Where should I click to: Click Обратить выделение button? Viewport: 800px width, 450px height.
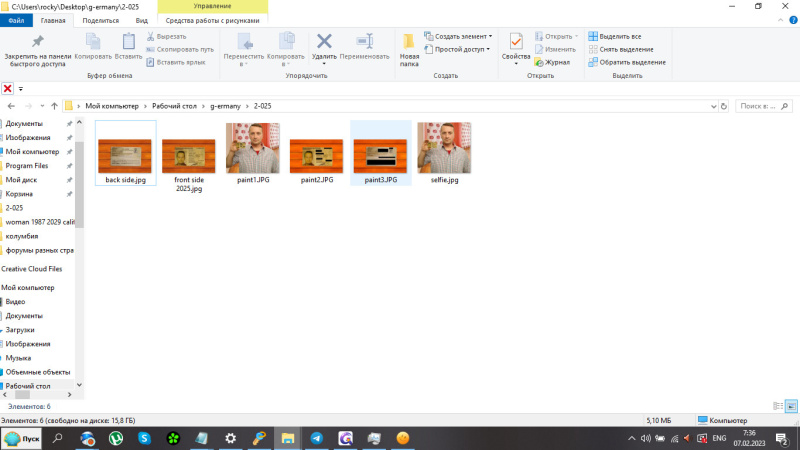pos(626,62)
